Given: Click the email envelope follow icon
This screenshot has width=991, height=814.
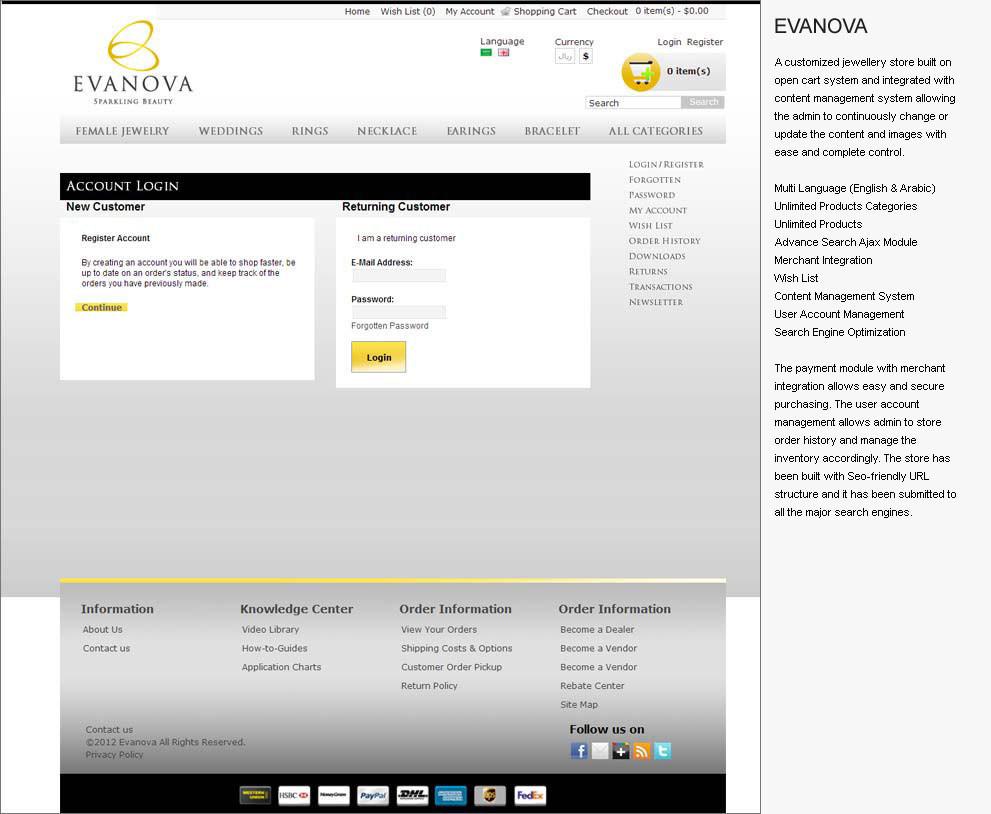Looking at the screenshot, I should tap(600, 751).
